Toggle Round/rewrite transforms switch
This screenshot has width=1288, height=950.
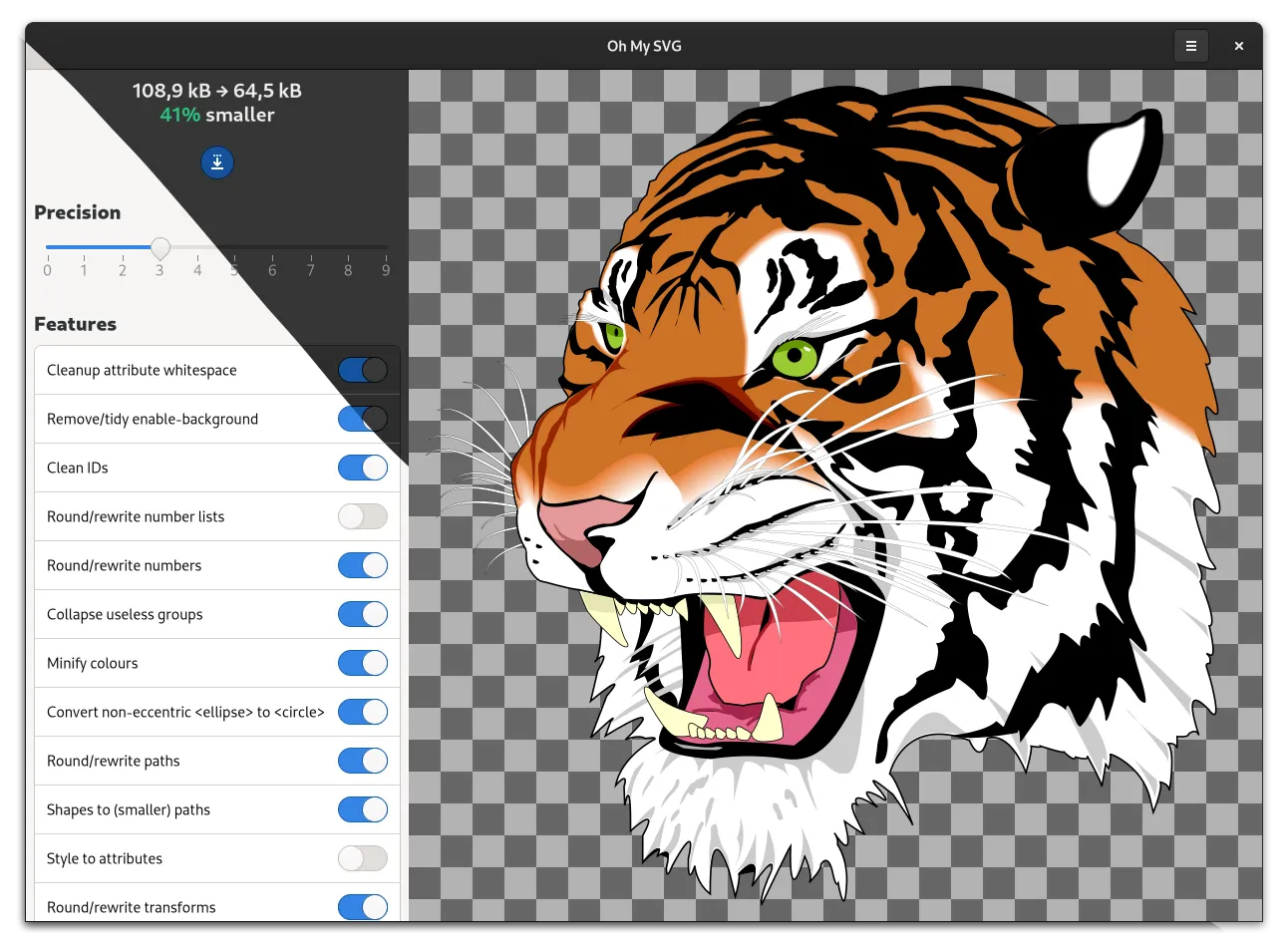click(x=363, y=907)
